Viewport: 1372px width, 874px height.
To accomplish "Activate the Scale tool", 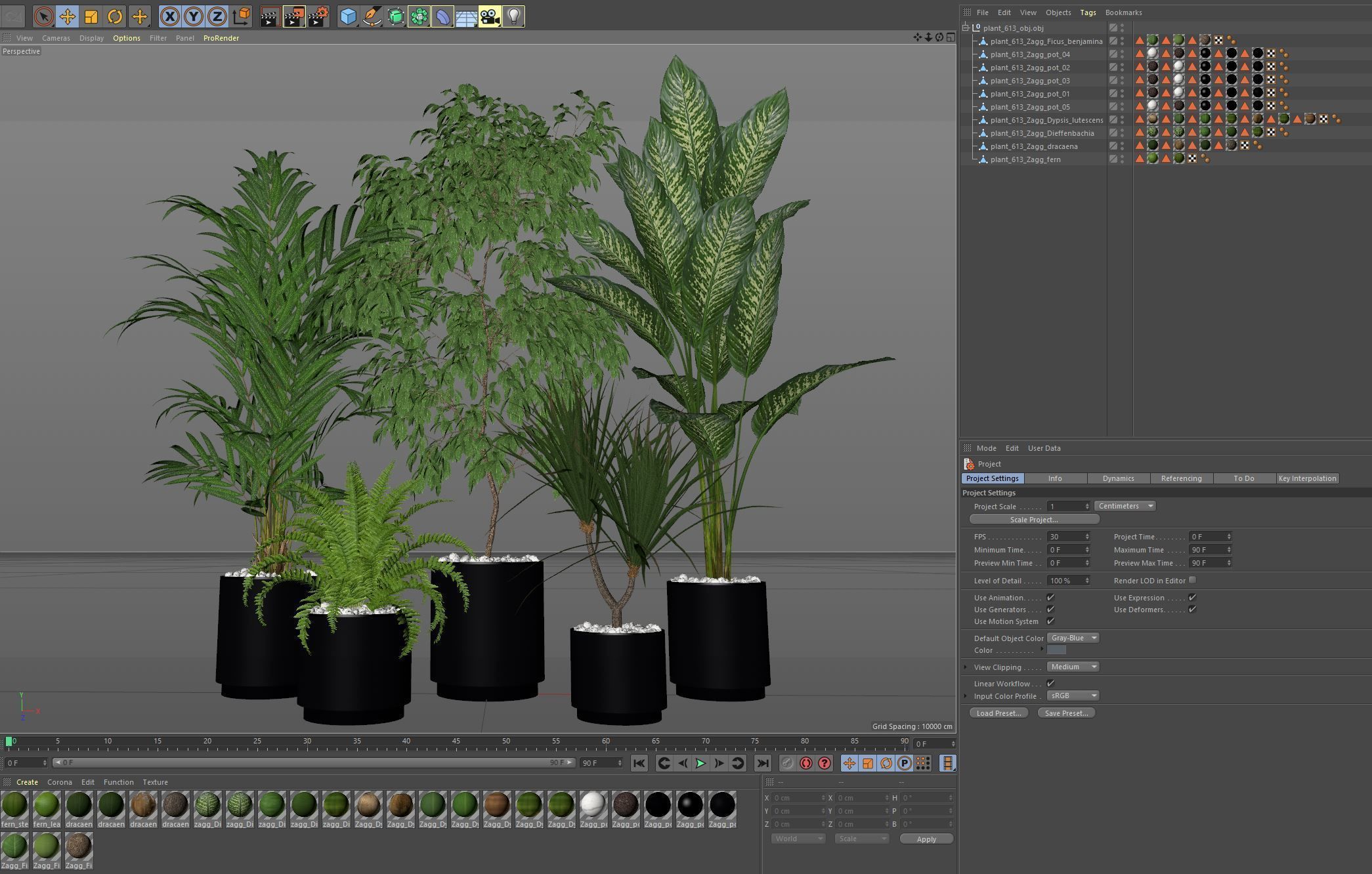I will pyautogui.click(x=91, y=16).
